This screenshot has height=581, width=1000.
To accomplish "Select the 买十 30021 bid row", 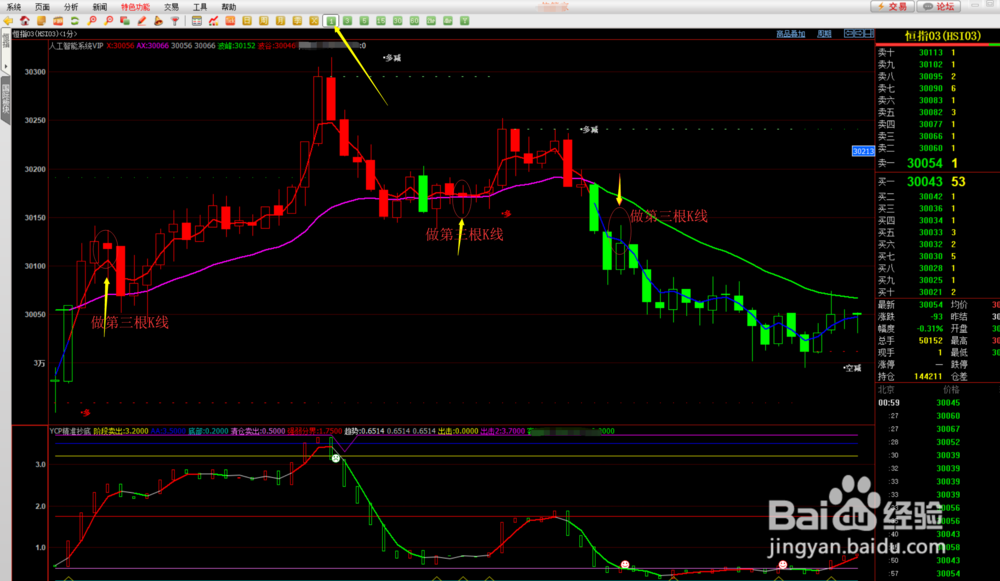I will (x=938, y=292).
